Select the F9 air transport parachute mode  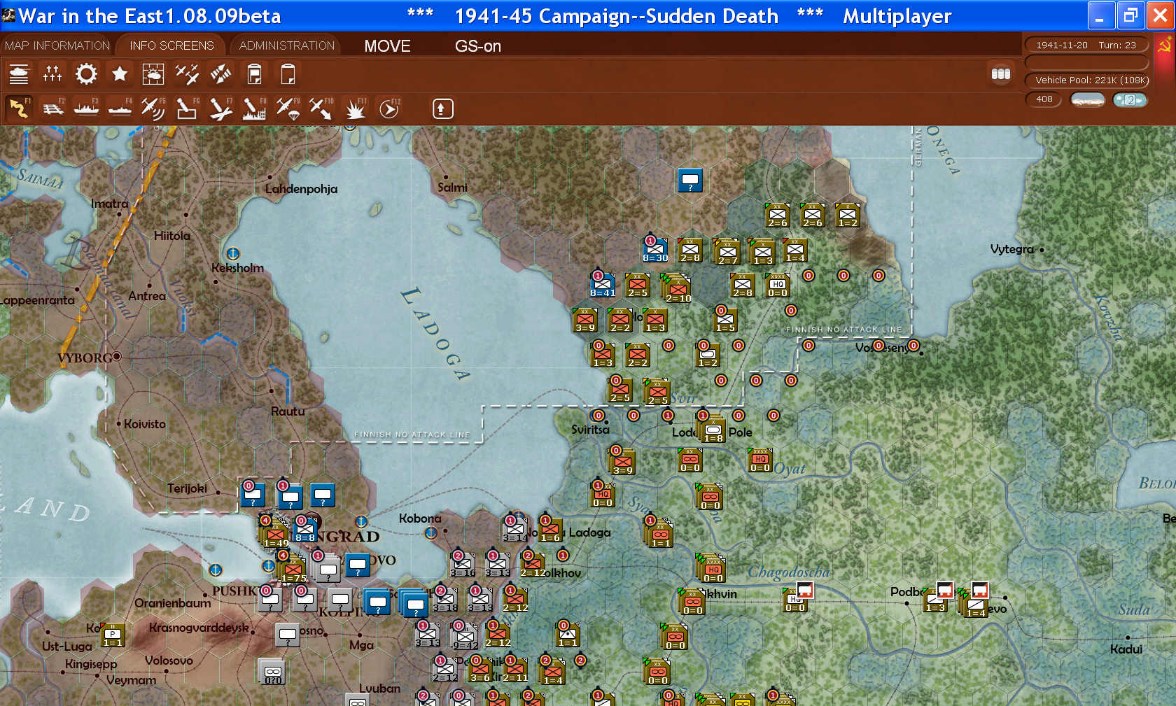(x=288, y=109)
